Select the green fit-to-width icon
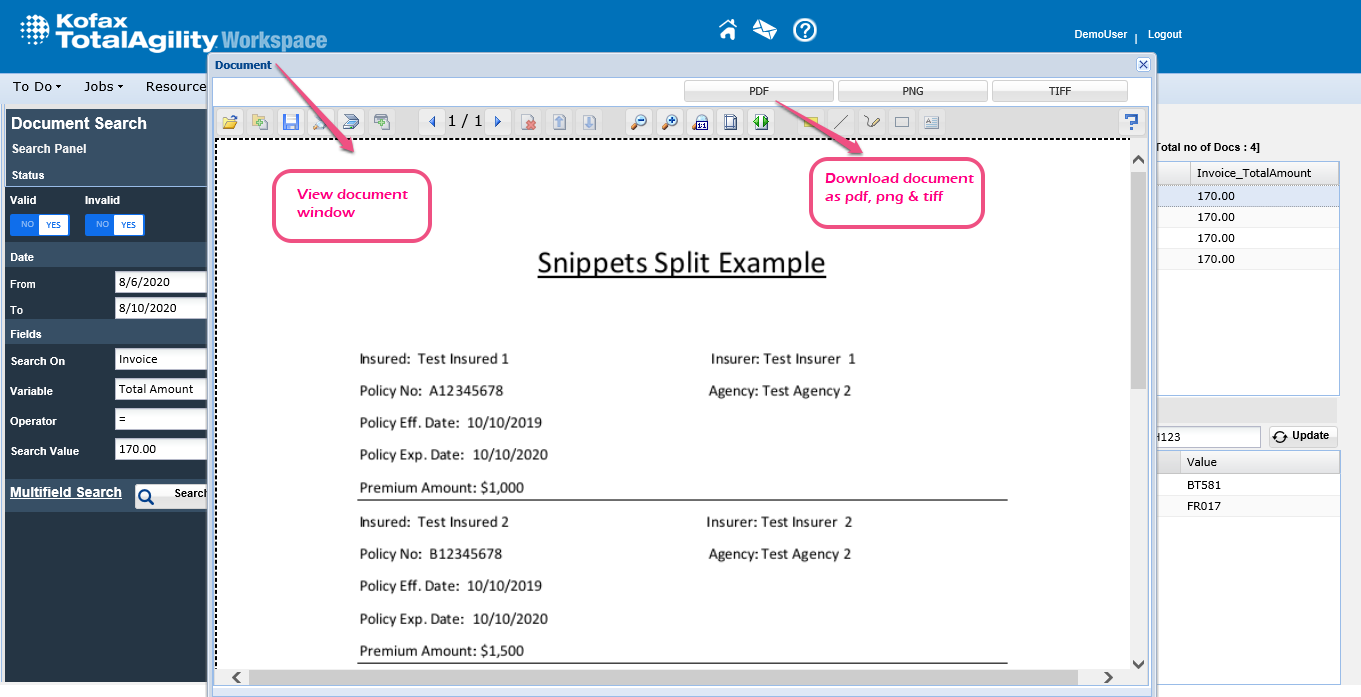1361x697 pixels. [x=762, y=122]
